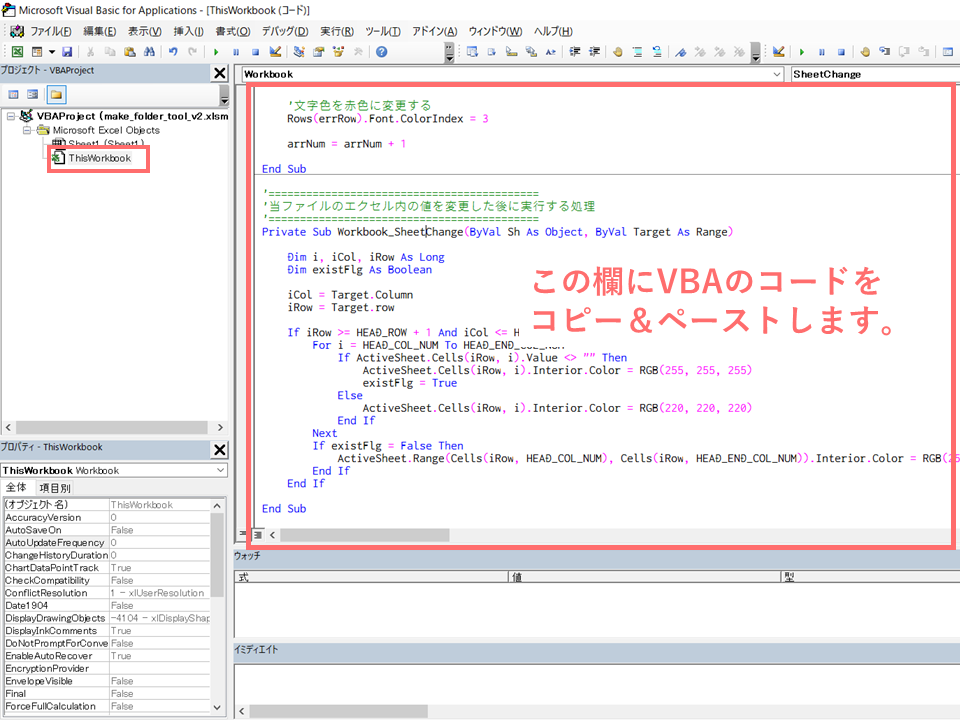
Task: Open the dropdown arrow beside Insert UserForm
Action: pyautogui.click(x=52, y=52)
